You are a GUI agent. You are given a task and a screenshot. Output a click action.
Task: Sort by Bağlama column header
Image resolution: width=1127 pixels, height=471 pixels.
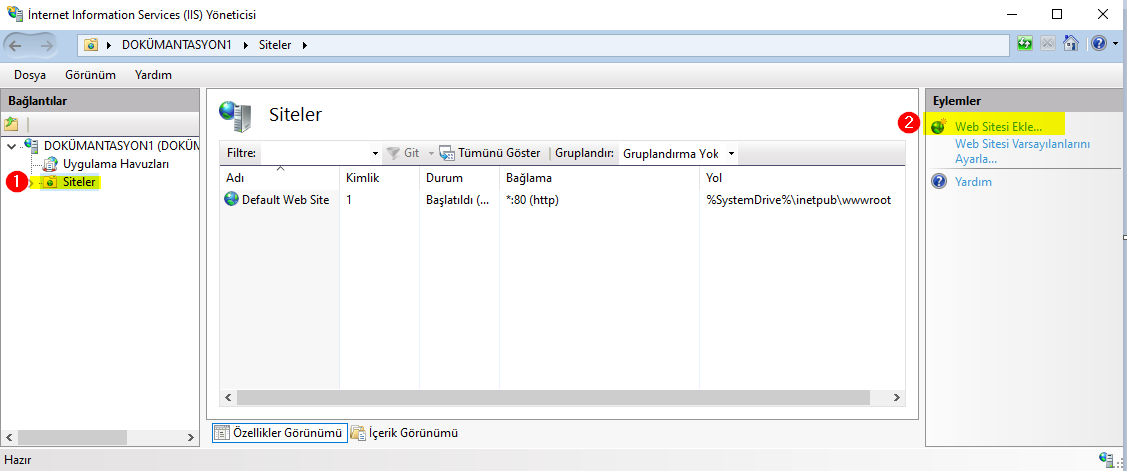pos(599,178)
